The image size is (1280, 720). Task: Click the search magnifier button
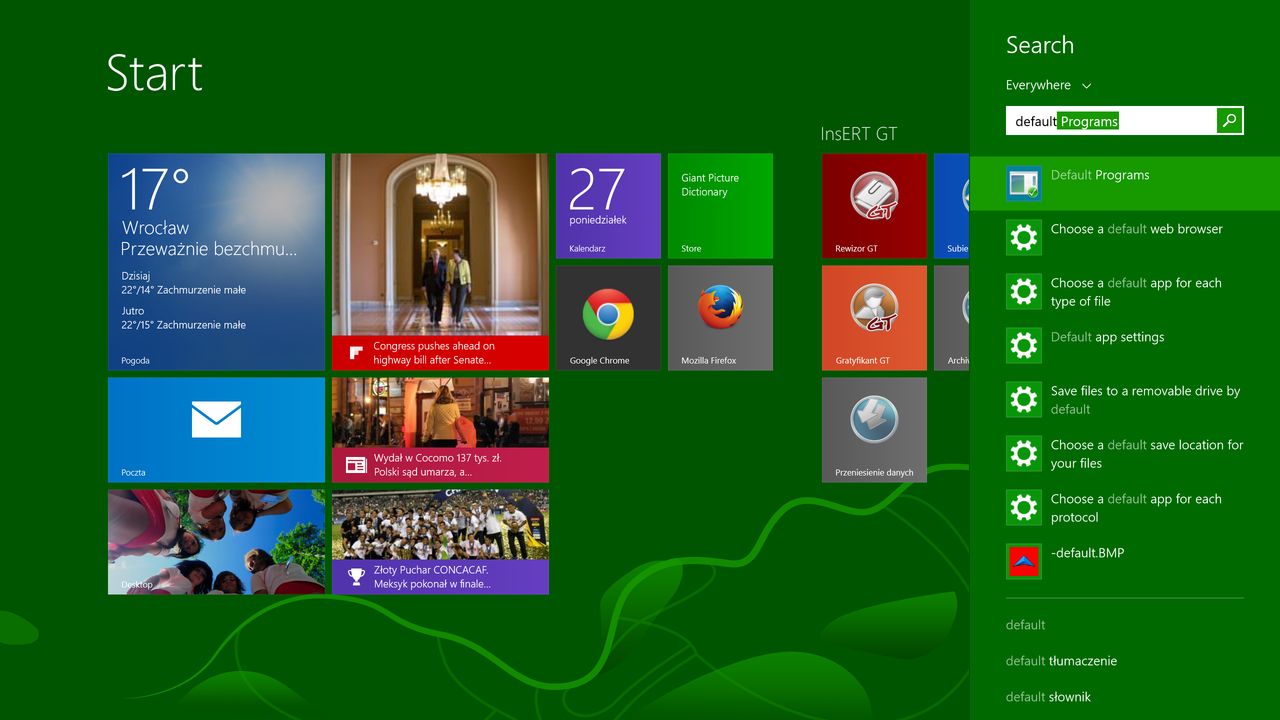click(1230, 121)
